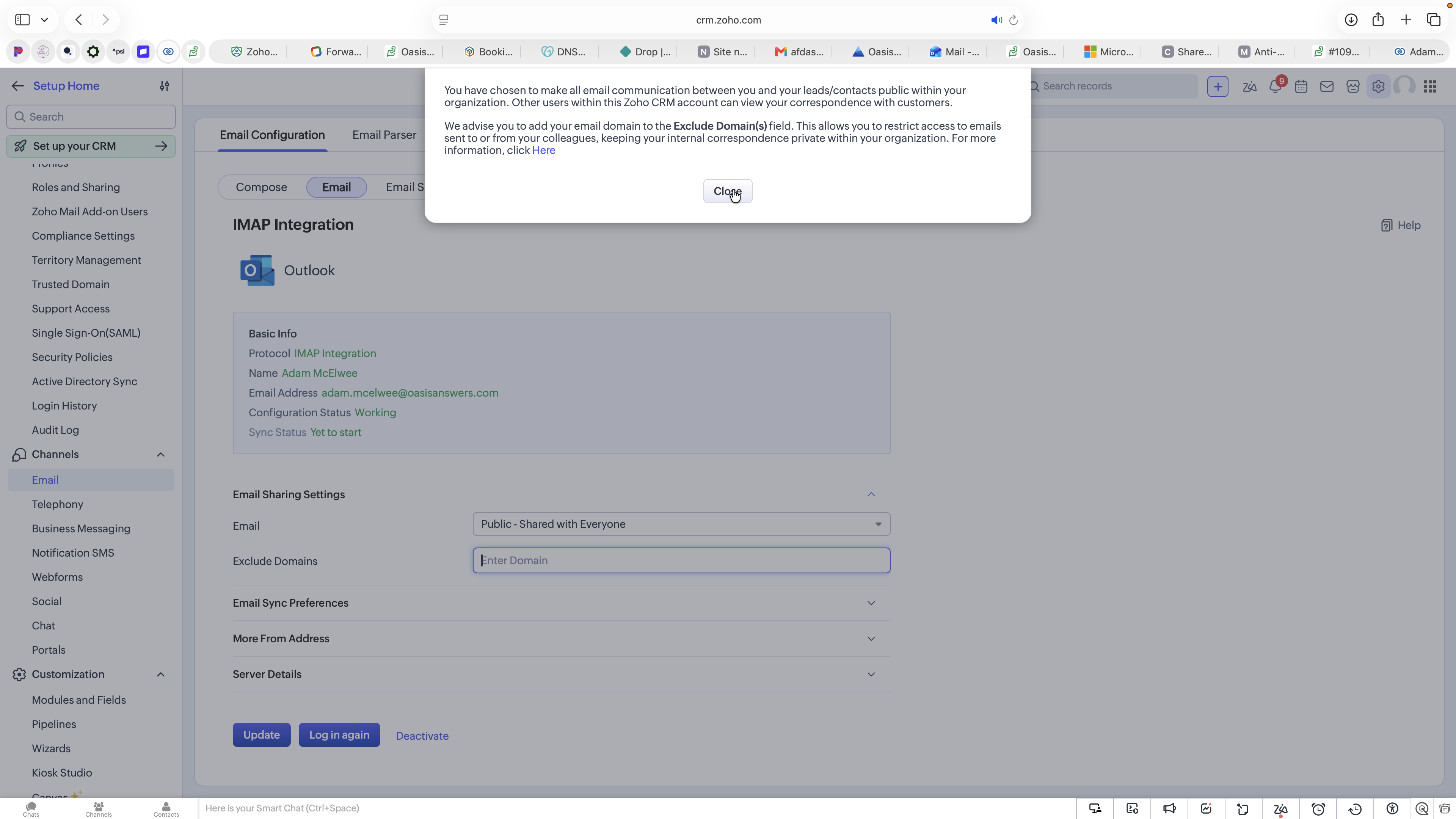The height and width of the screenshot is (819, 1456).
Task: Open the mail envelope icon in top bar
Action: [x=1327, y=86]
